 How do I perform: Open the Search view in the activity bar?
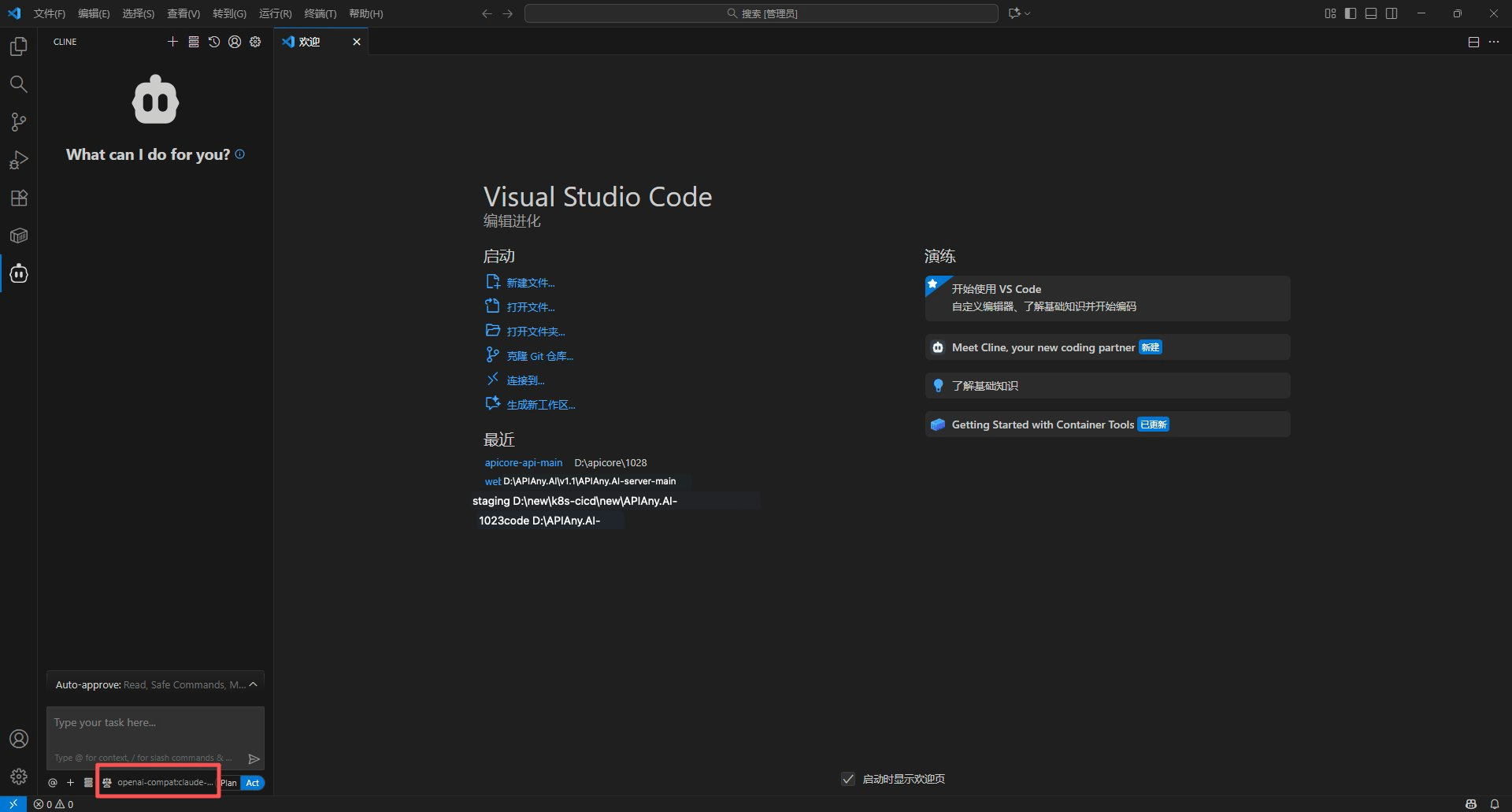click(19, 84)
